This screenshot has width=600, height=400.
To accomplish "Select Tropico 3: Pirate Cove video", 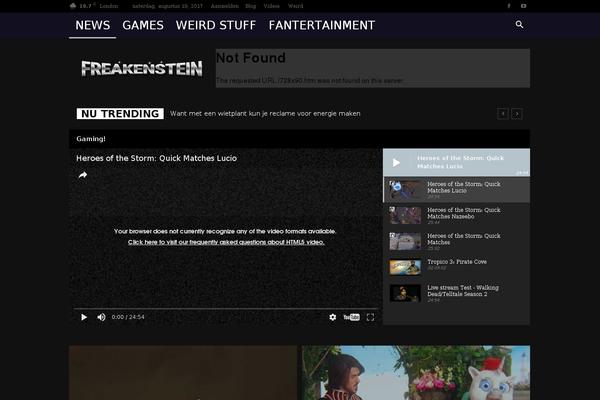I will [x=457, y=268].
